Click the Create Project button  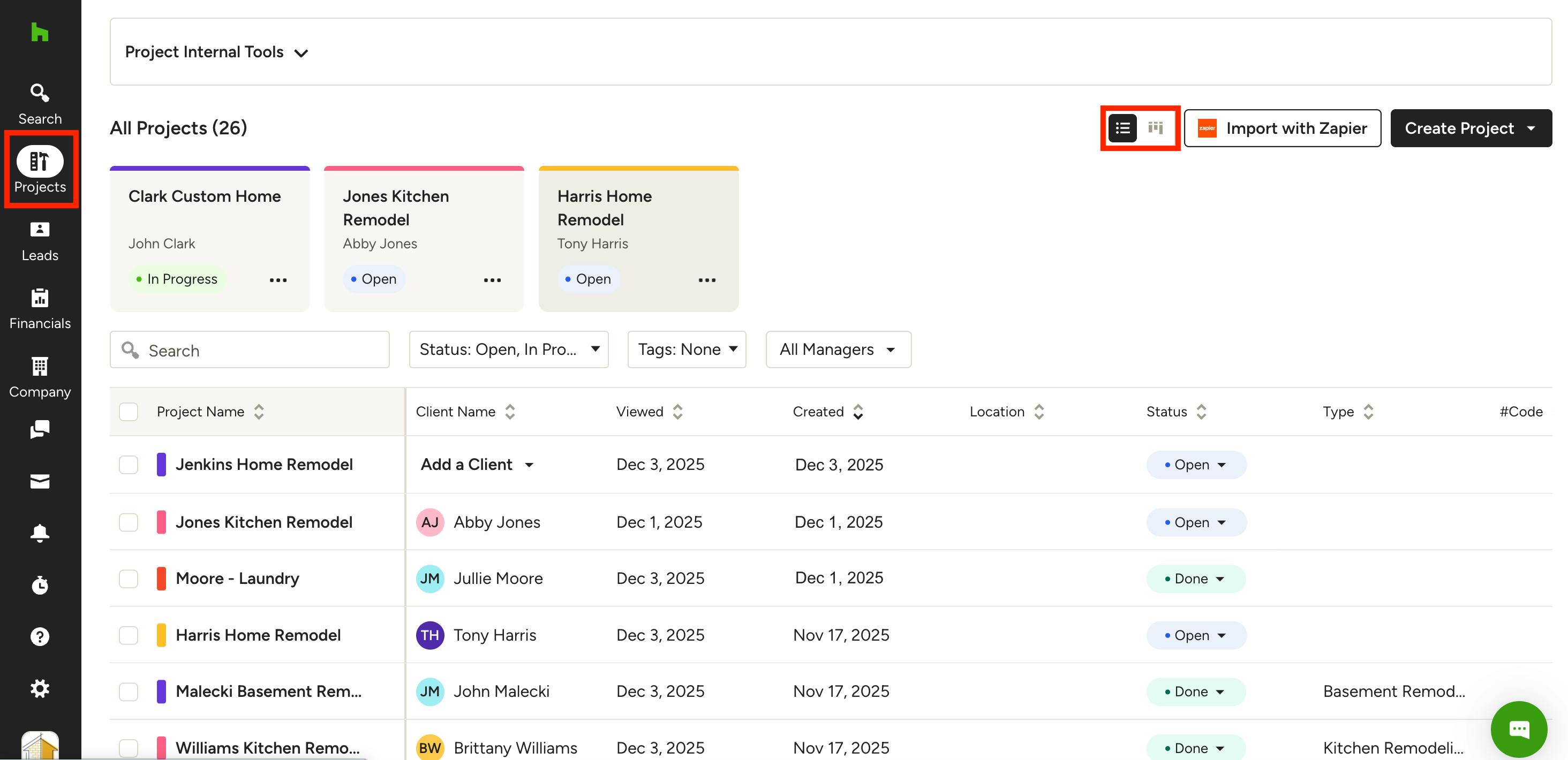point(1471,128)
